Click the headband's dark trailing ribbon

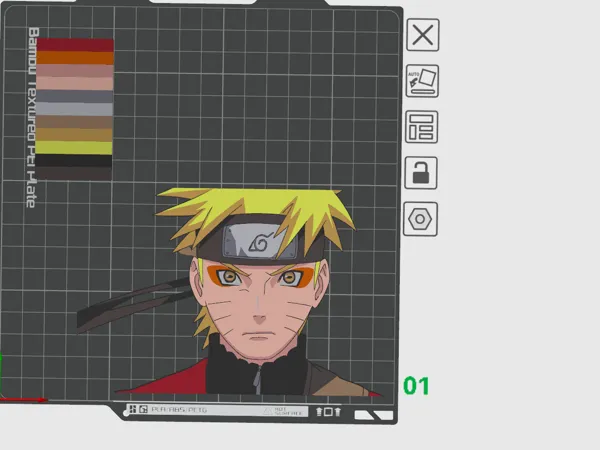tap(132, 306)
